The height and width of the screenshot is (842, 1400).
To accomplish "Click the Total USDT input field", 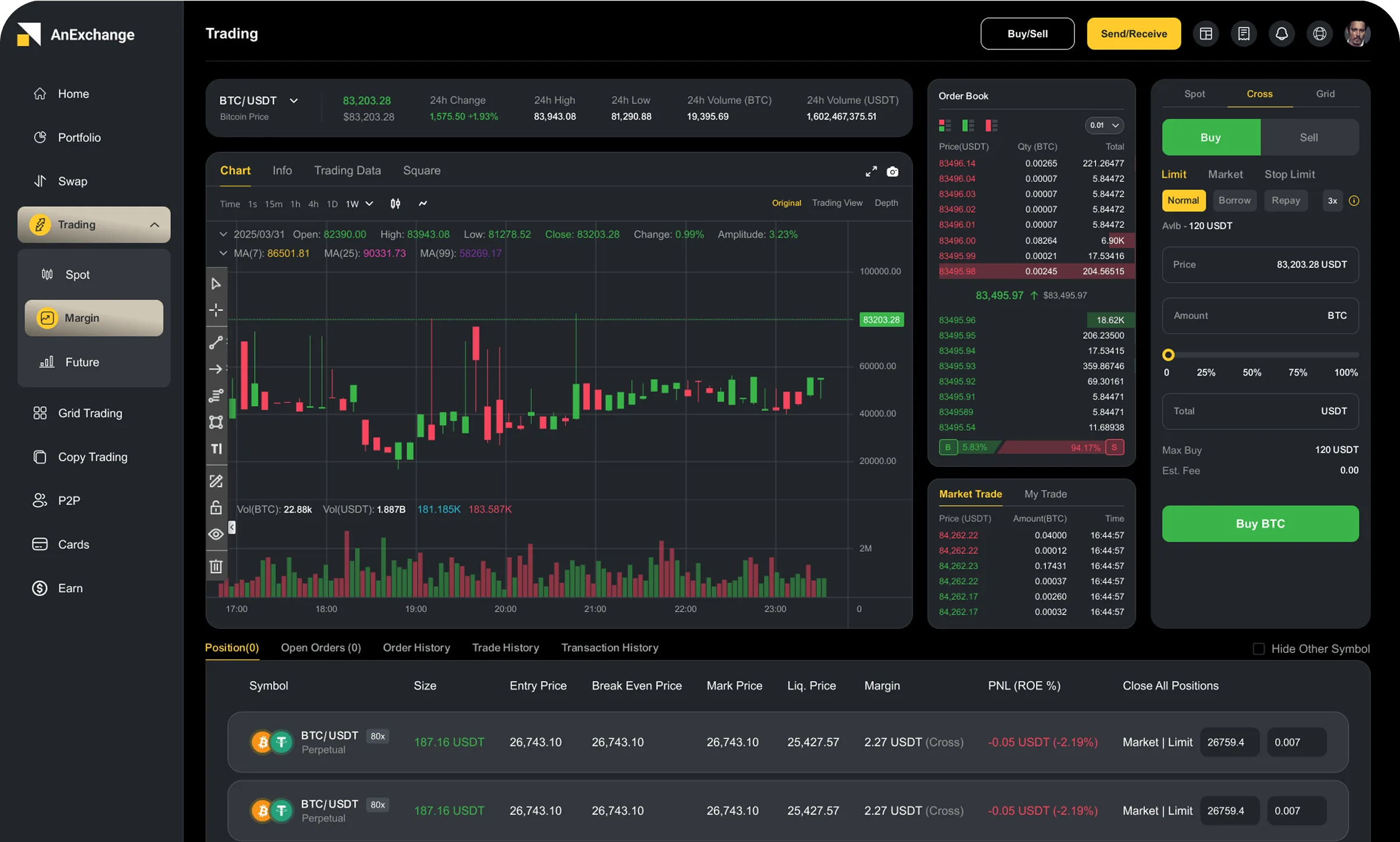I will pyautogui.click(x=1259, y=411).
